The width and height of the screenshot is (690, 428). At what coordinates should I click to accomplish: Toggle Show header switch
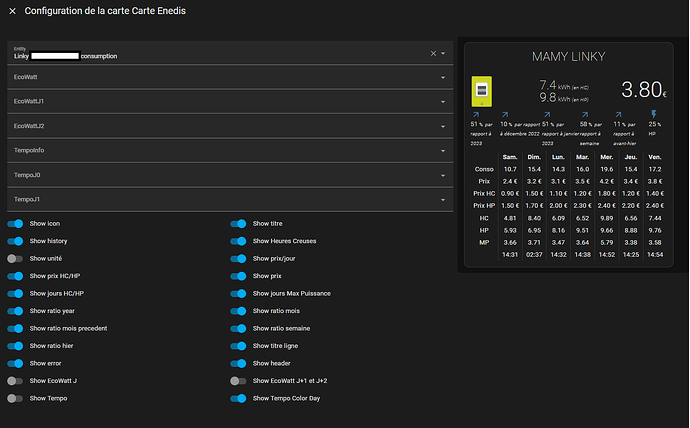[238, 363]
